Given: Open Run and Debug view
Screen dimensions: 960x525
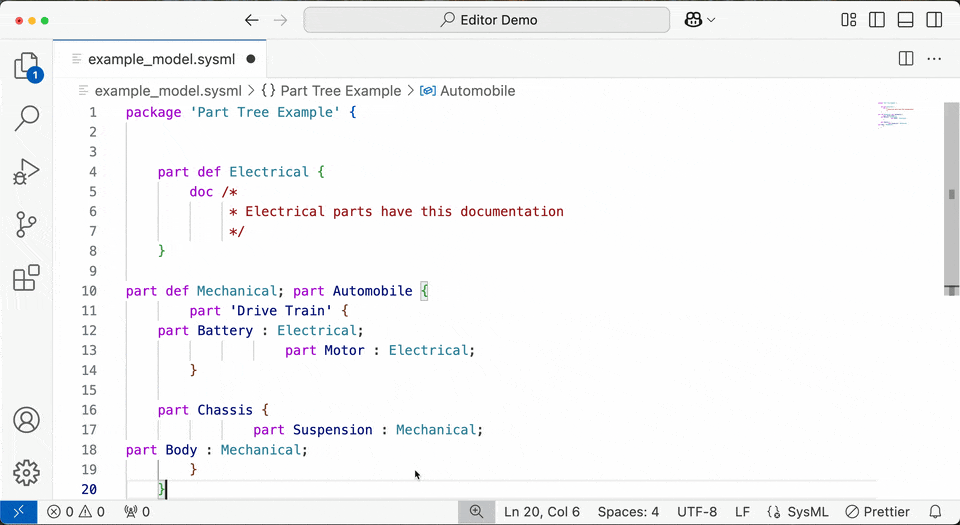Looking at the screenshot, I should (26, 172).
